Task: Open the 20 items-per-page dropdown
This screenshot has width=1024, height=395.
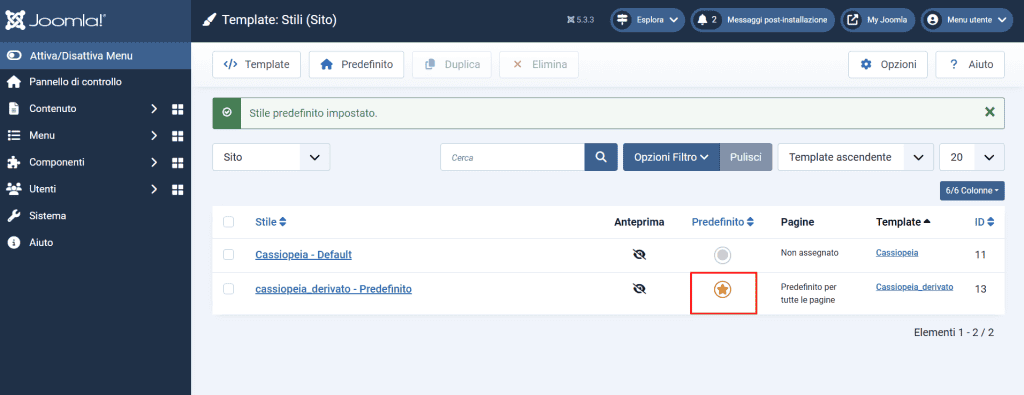Action: pyautogui.click(x=972, y=157)
